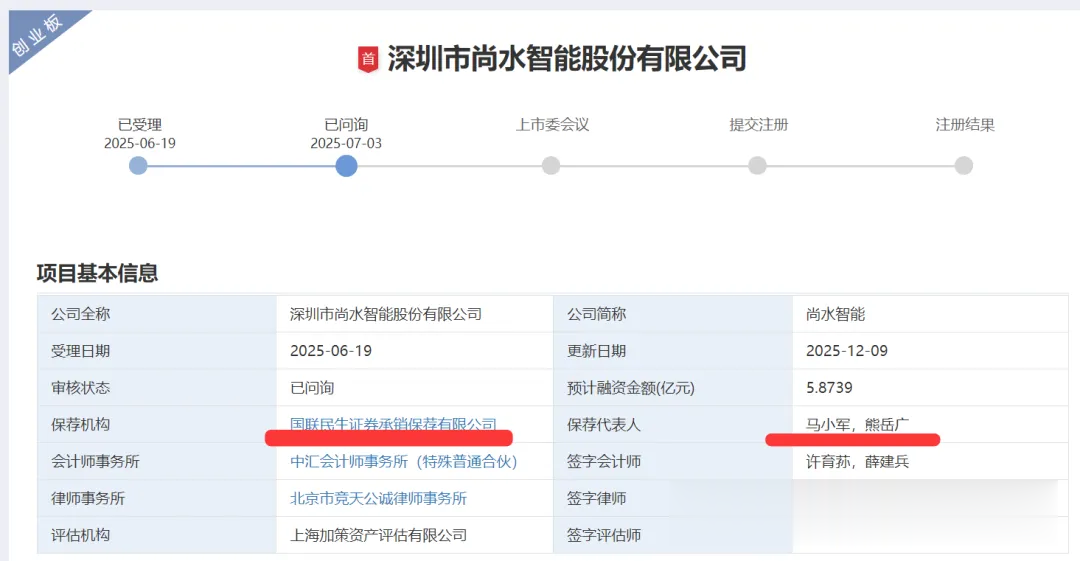
Task: Click the 注册结果 timeline node
Action: (964, 165)
